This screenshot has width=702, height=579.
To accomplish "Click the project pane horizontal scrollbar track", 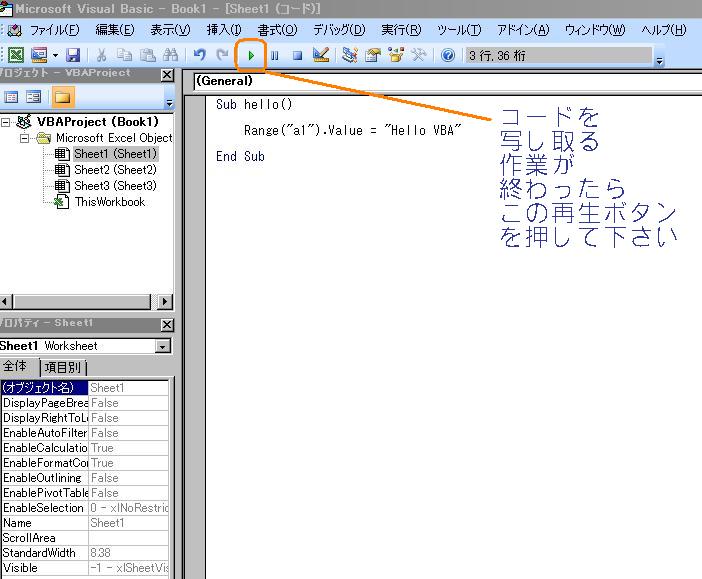I will point(82,302).
